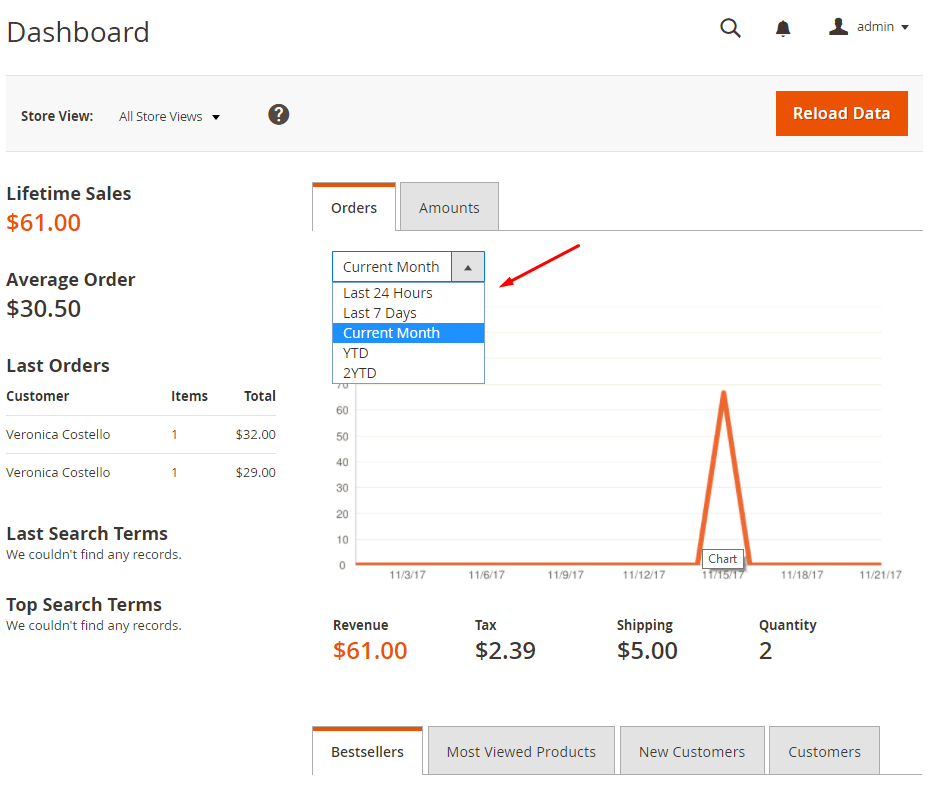Click the Last Search Terms heading
Image resolution: width=936 pixels, height=785 pixels.
(87, 533)
